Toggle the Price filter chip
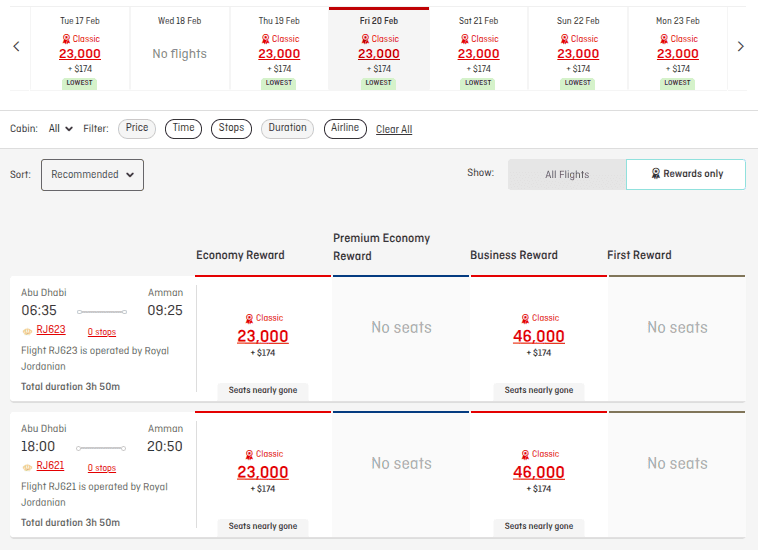Viewport: 758px width, 550px height. [x=137, y=129]
